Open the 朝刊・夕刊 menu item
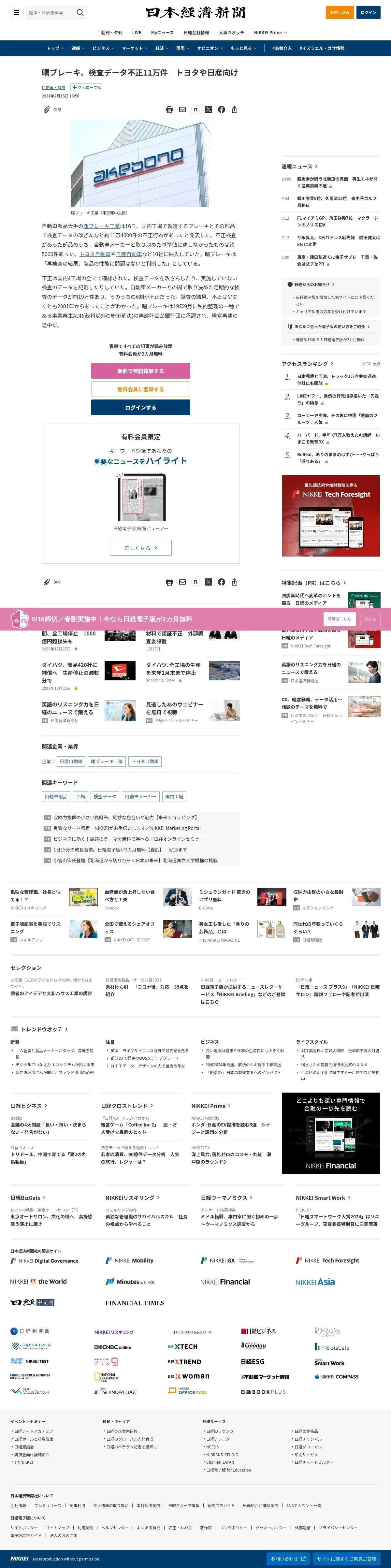 (x=111, y=32)
